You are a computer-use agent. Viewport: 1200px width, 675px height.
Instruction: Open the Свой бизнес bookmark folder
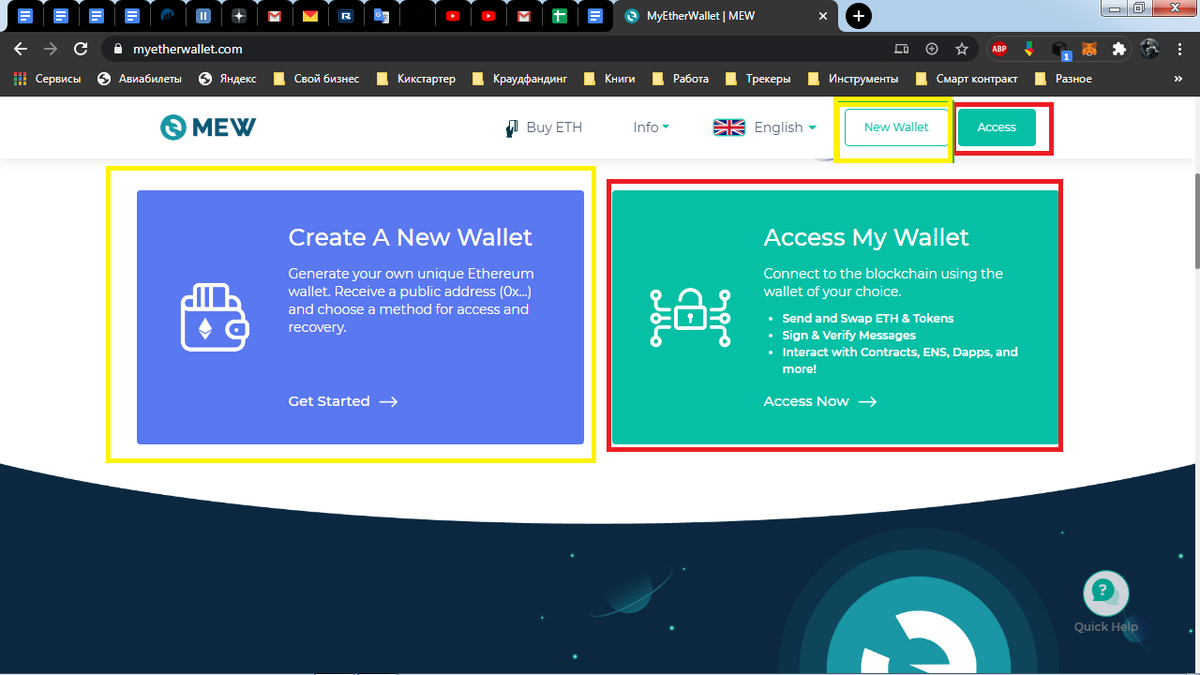pyautogui.click(x=316, y=78)
